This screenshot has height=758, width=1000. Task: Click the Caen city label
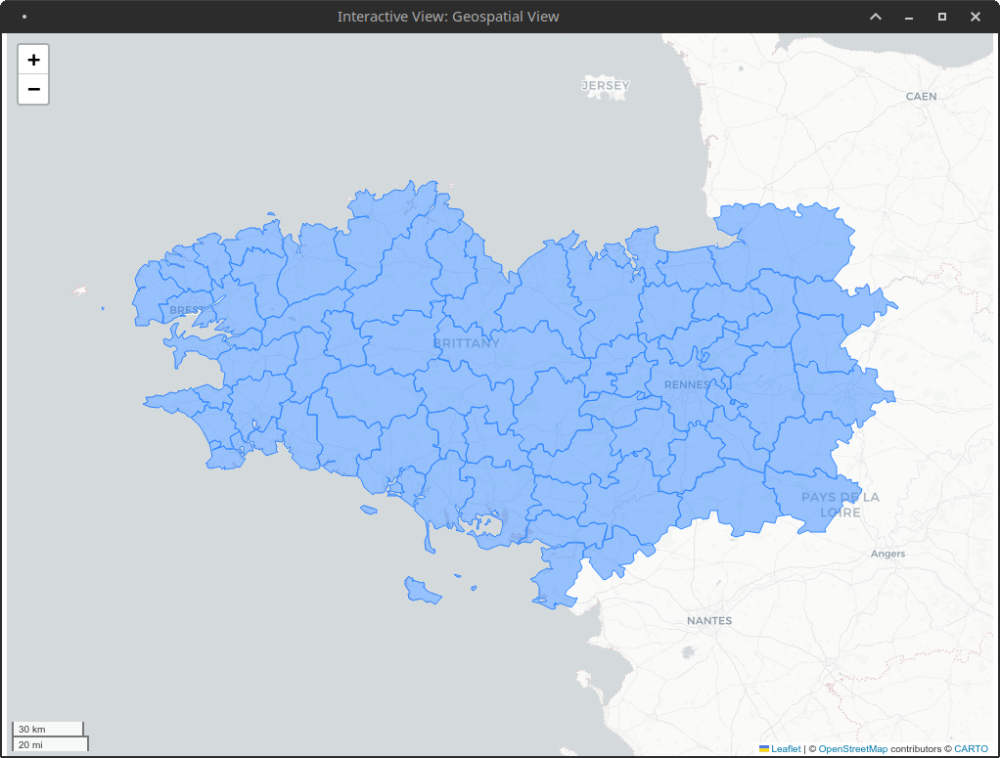(921, 97)
